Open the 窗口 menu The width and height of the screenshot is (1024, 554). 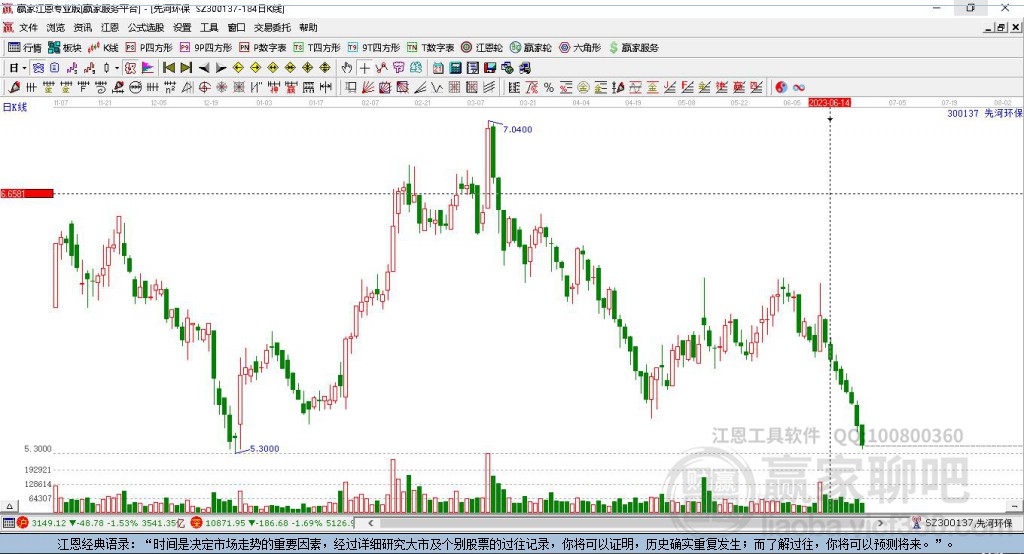236,27
